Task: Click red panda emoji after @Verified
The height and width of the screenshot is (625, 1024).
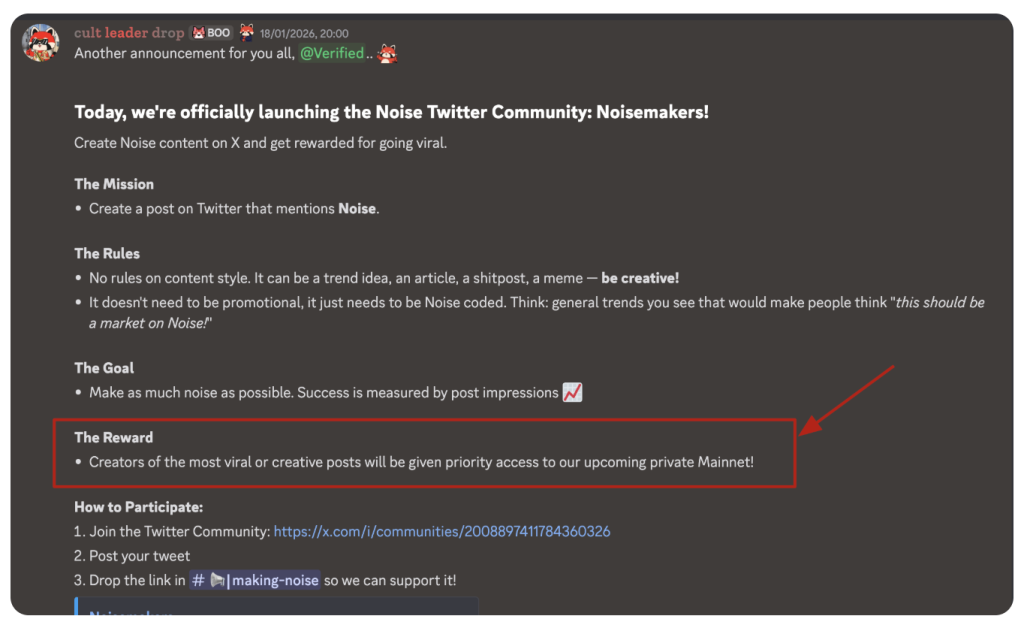Action: pos(388,53)
